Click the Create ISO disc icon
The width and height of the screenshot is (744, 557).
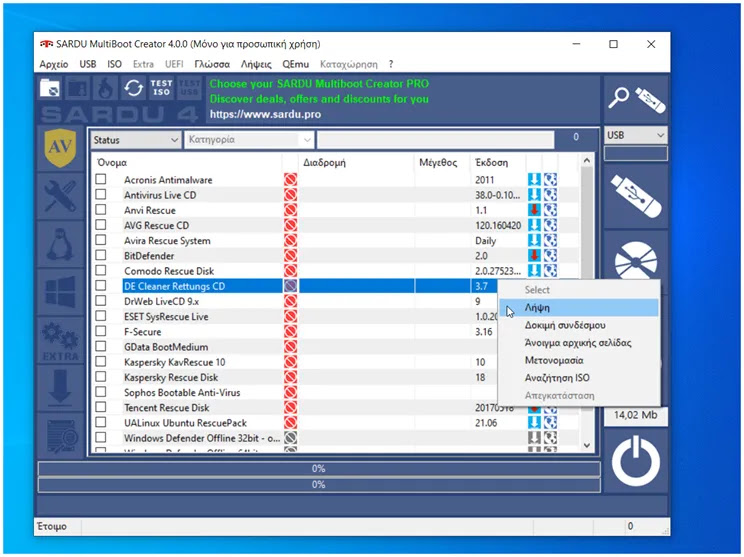pos(636,260)
